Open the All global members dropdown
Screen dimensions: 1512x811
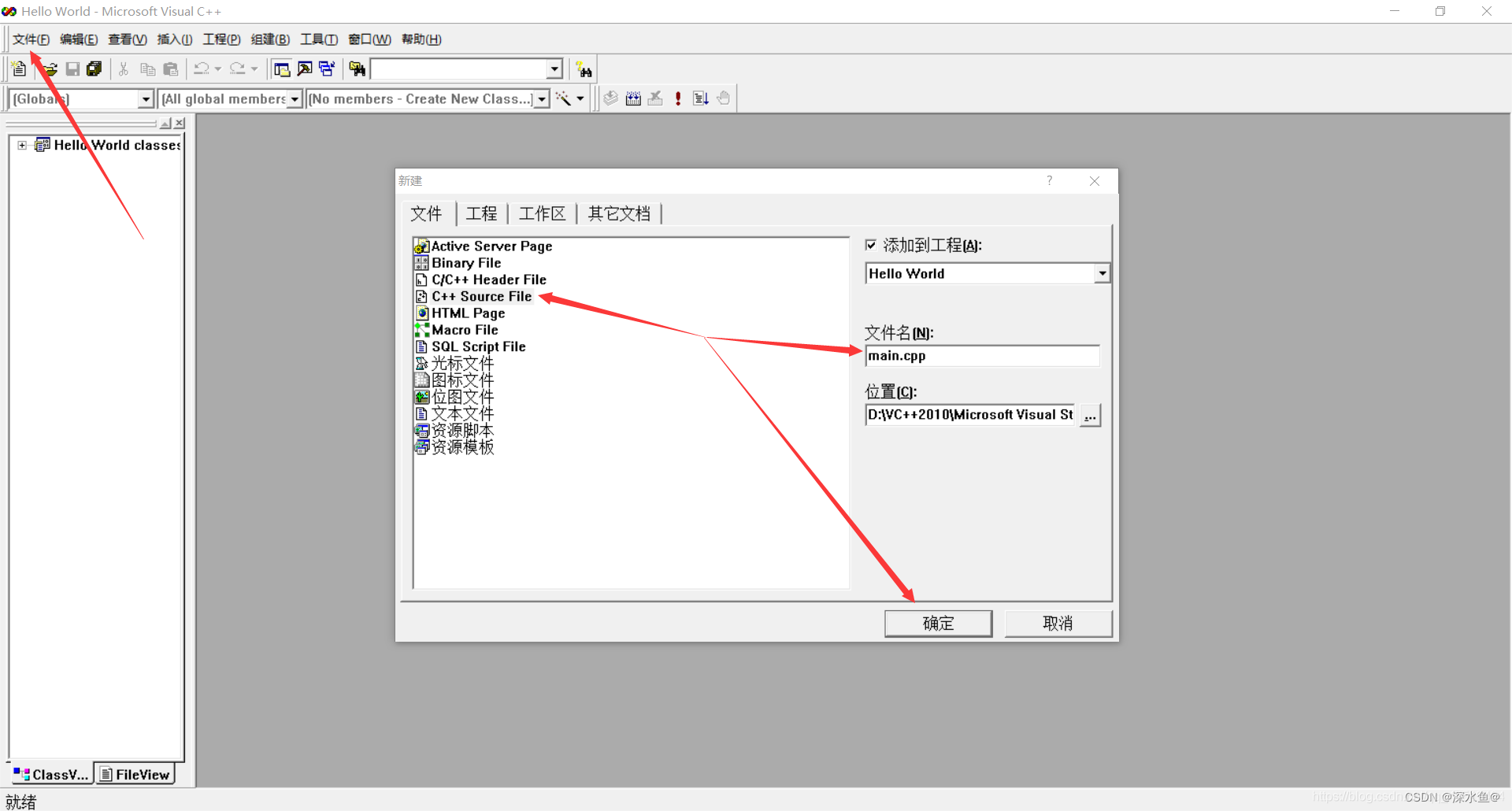tap(295, 98)
